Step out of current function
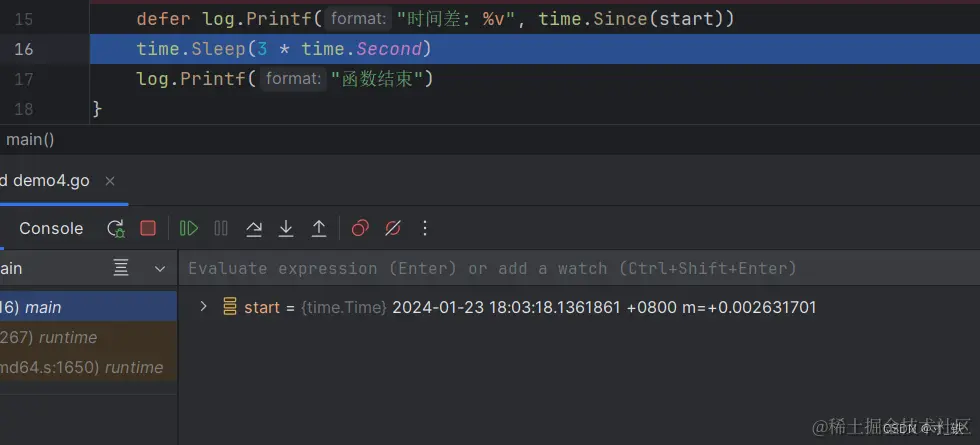Screen dimensions: 980x445 pos(319,229)
